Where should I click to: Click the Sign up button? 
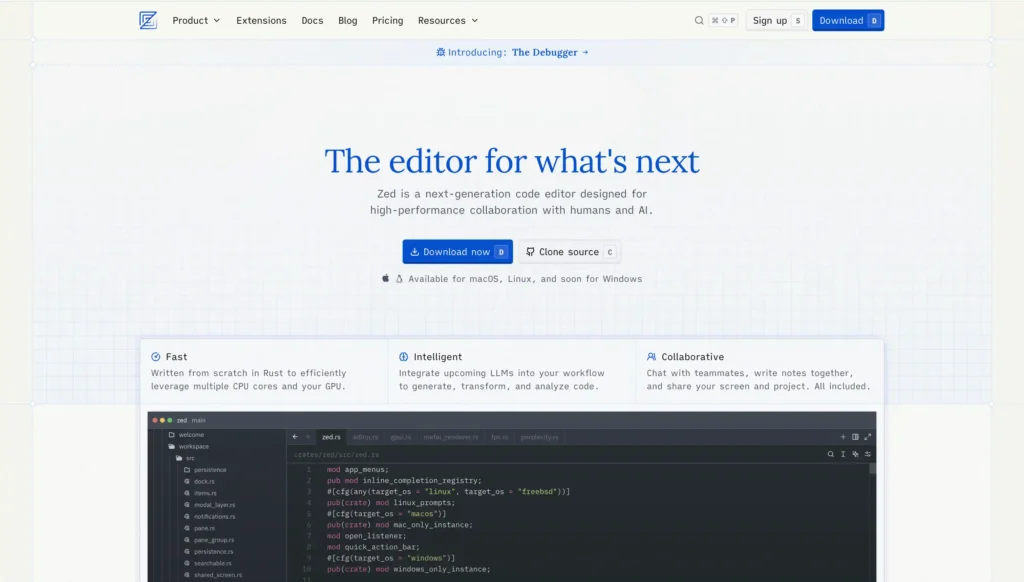click(776, 20)
